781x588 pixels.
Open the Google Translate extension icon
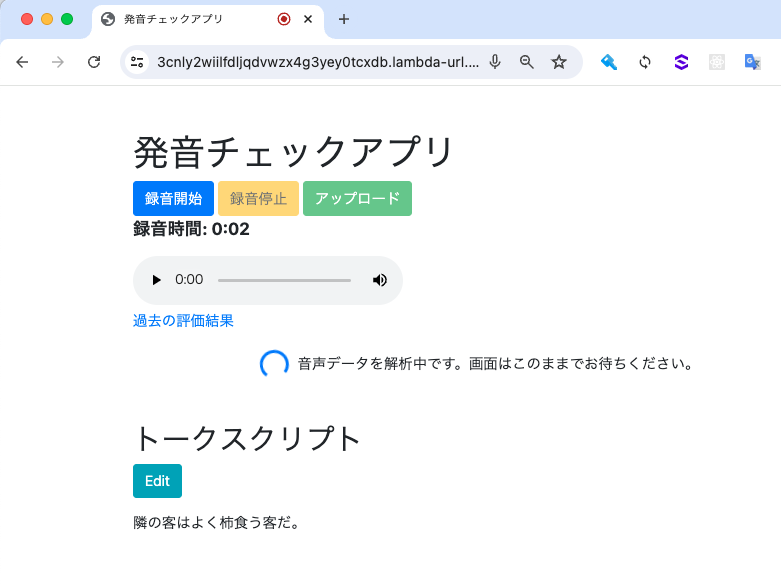[752, 62]
